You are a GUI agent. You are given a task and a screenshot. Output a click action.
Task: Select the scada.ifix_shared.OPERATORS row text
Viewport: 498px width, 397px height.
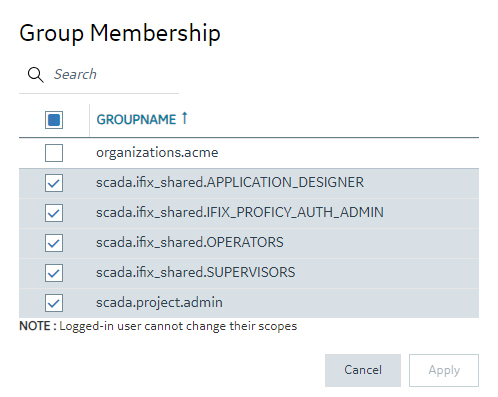pyautogui.click(x=190, y=243)
